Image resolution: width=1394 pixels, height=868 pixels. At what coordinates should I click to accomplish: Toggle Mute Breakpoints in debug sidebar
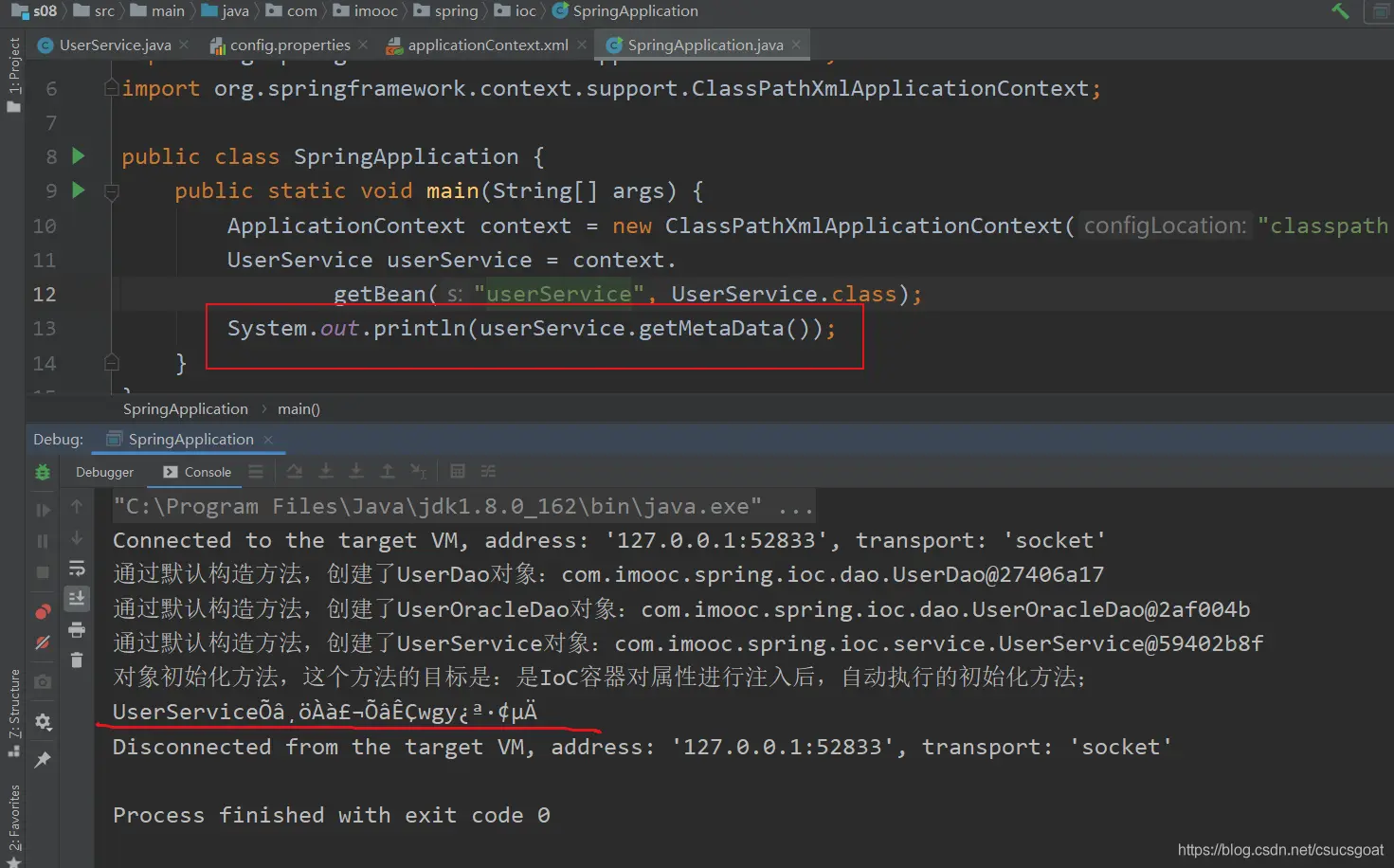click(x=43, y=643)
